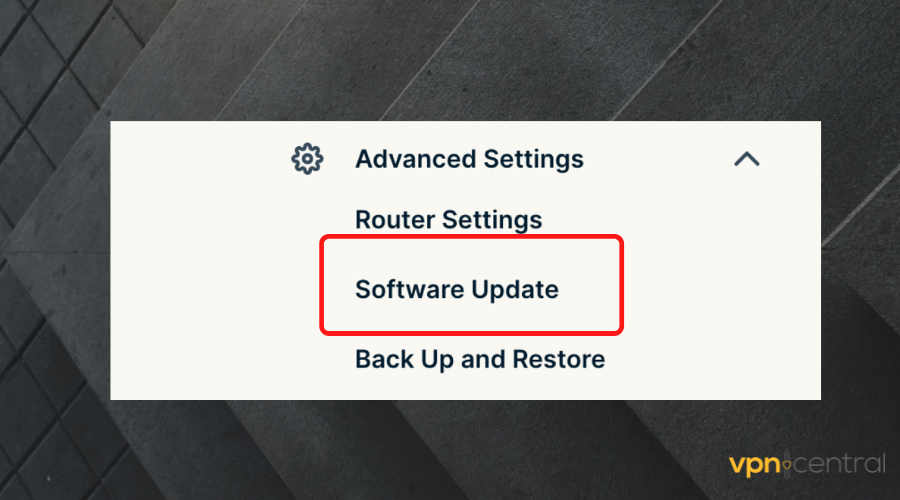
Task: Collapse Advanced Settings with the chevron arrow
Action: (x=747, y=159)
